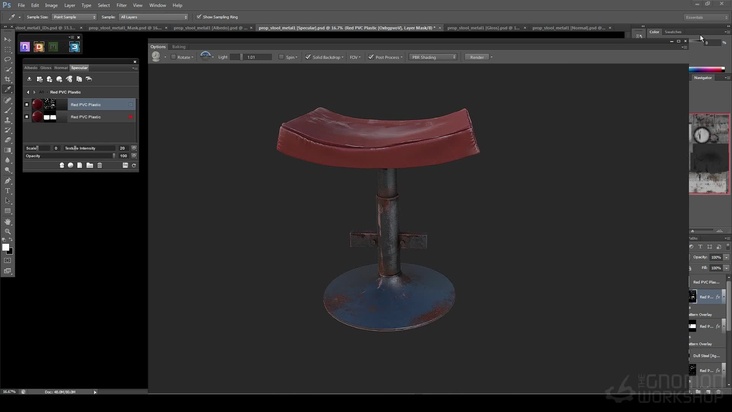Expand the FOV dropdown
Viewport: 732px width, 412px height.
tap(355, 57)
